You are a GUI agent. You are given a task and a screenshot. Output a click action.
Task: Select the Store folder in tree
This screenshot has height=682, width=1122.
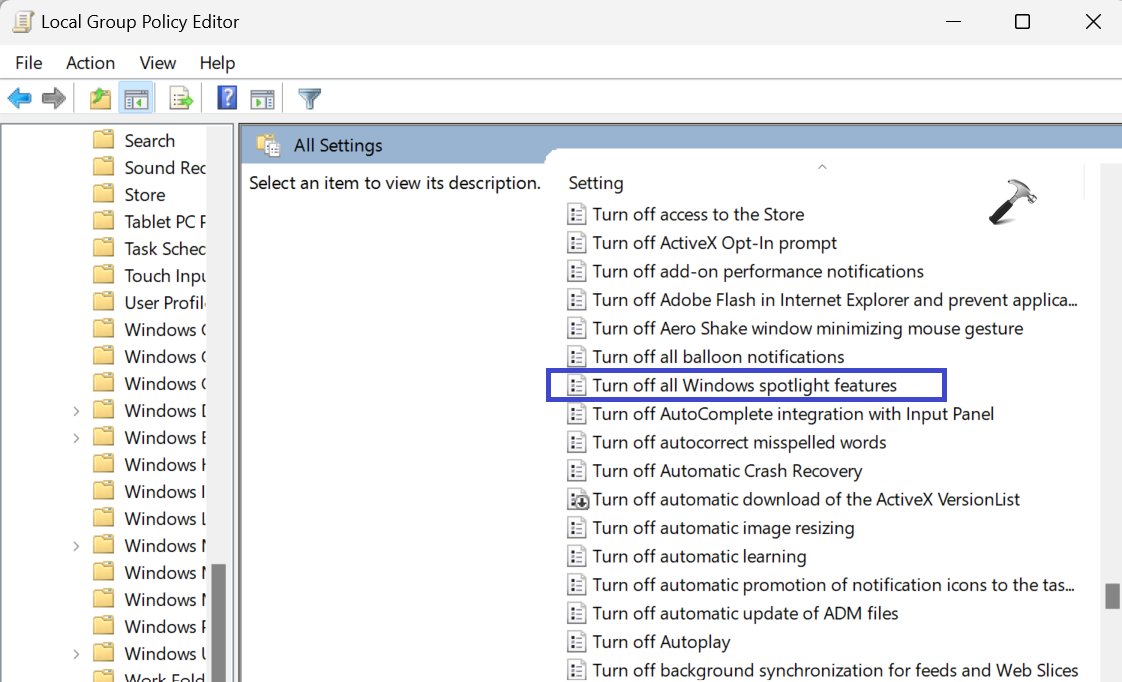click(144, 195)
